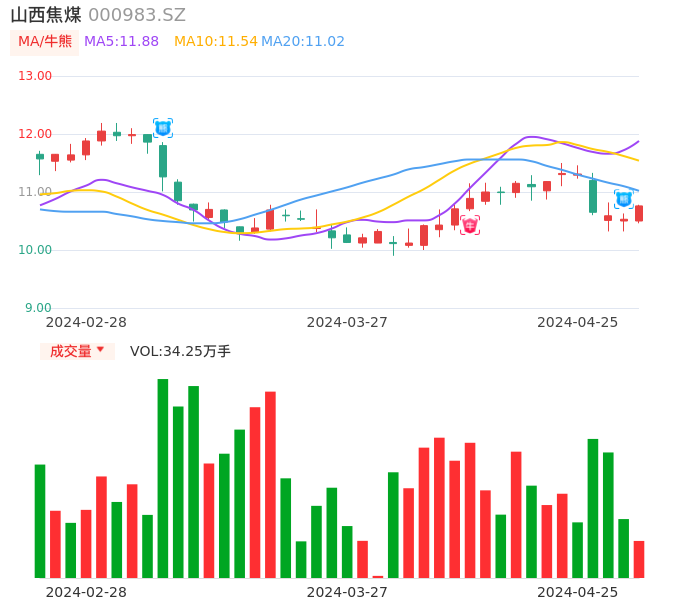The width and height of the screenshot is (686, 606).
Task: Click the MA/牛熊 indicator button
Action: click(45, 42)
